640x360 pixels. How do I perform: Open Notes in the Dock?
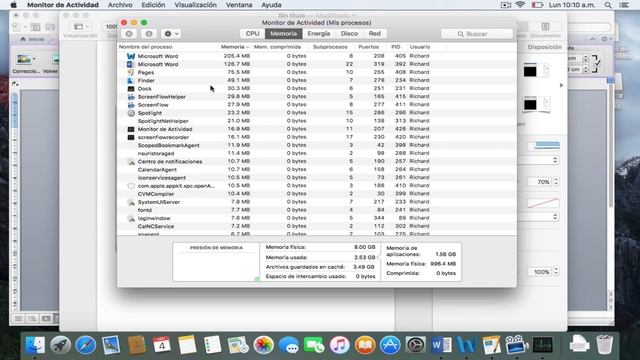[187, 345]
